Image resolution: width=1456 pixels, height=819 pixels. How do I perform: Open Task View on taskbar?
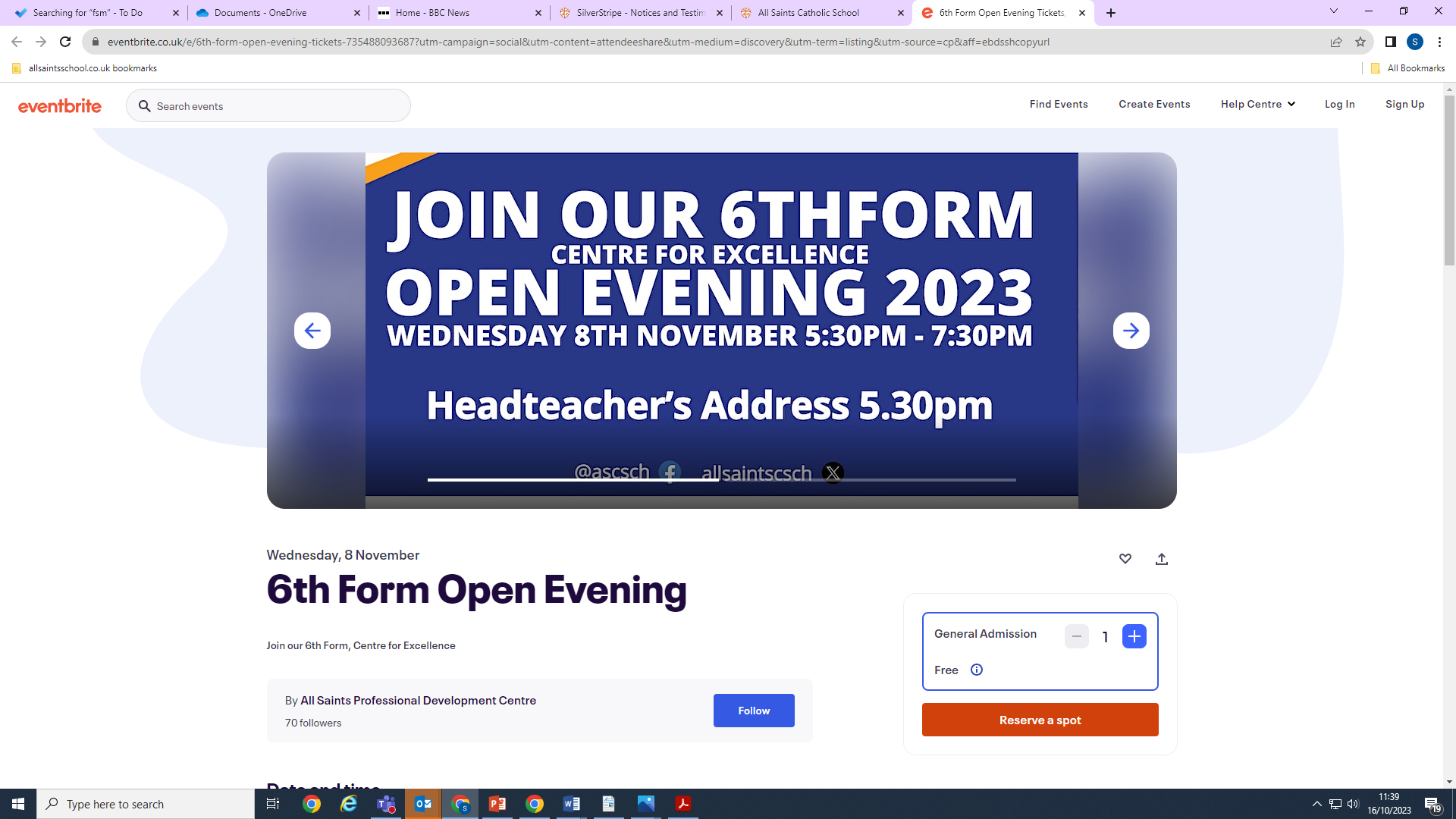(x=273, y=804)
